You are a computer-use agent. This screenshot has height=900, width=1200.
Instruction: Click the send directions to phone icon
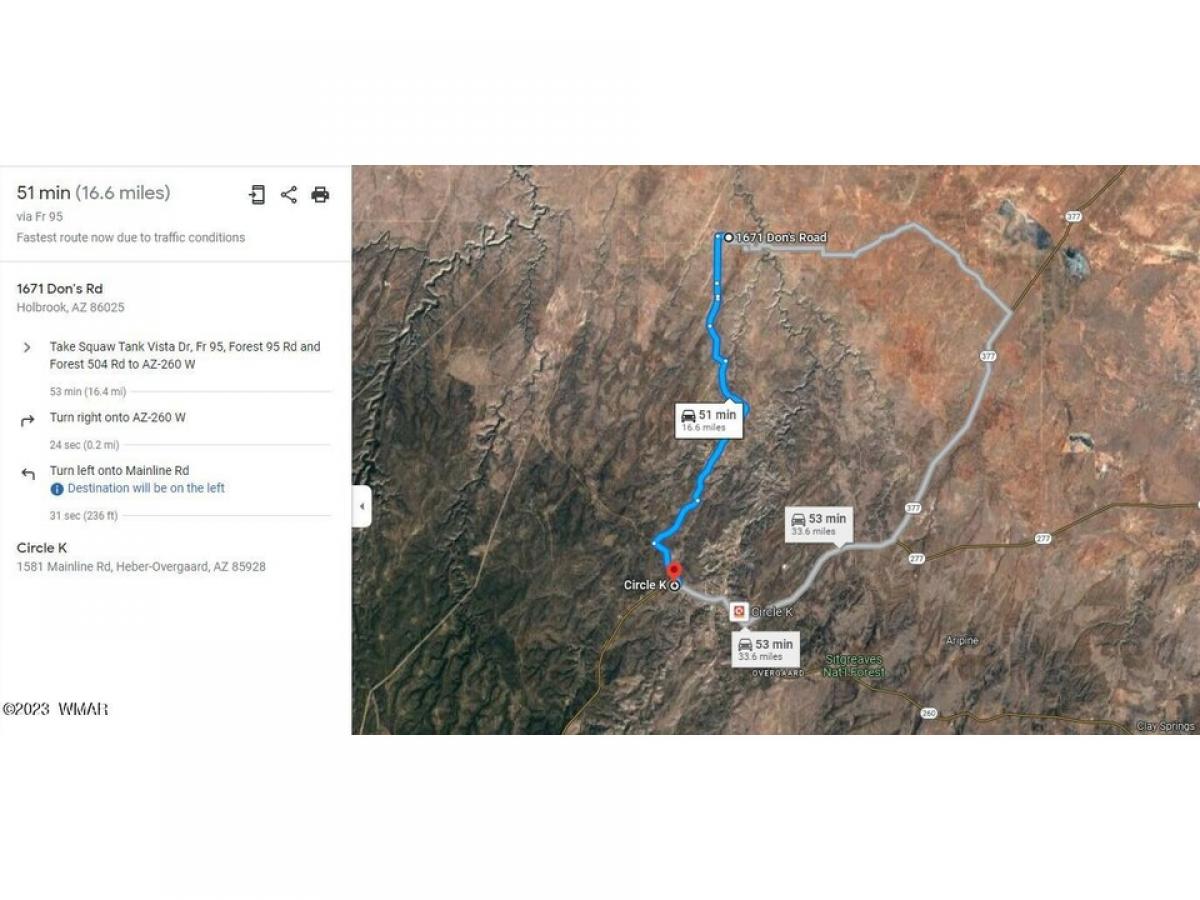point(257,195)
